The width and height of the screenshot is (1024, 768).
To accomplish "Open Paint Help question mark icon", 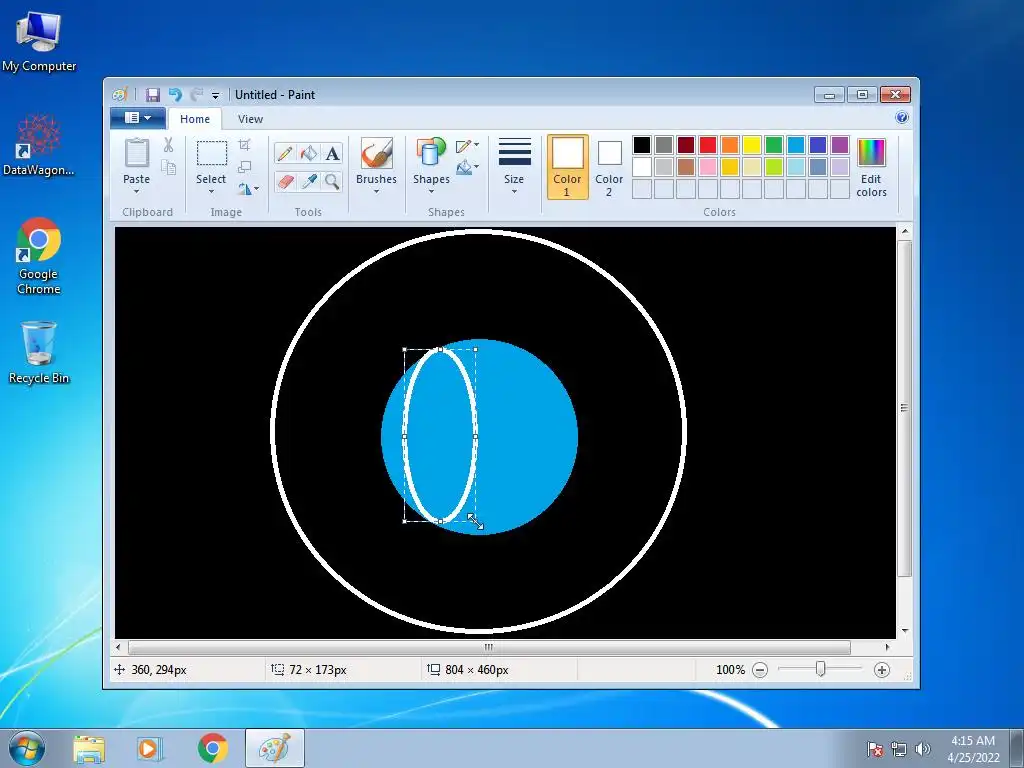I will pos(902,118).
